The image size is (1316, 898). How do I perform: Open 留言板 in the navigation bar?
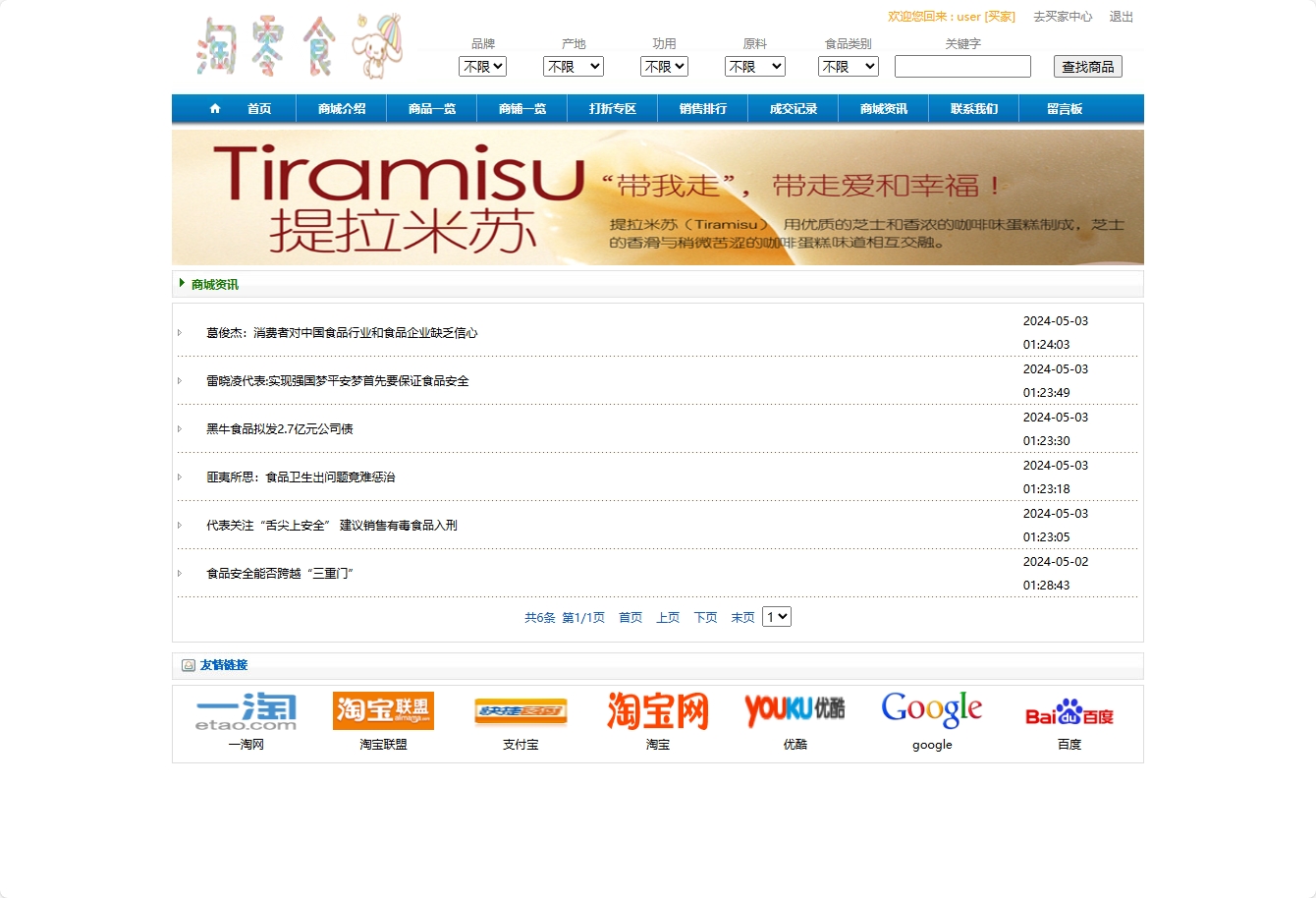[x=1065, y=109]
